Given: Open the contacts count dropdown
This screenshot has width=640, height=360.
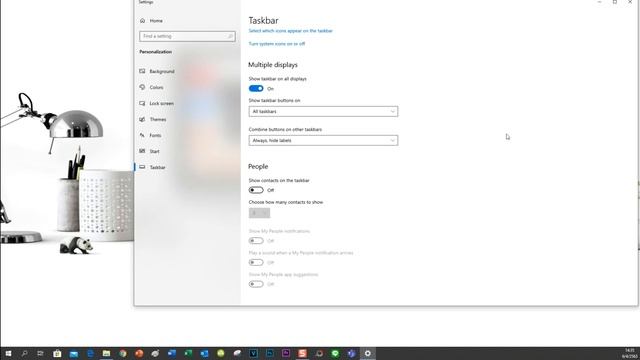Looking at the screenshot, I should coord(259,213).
